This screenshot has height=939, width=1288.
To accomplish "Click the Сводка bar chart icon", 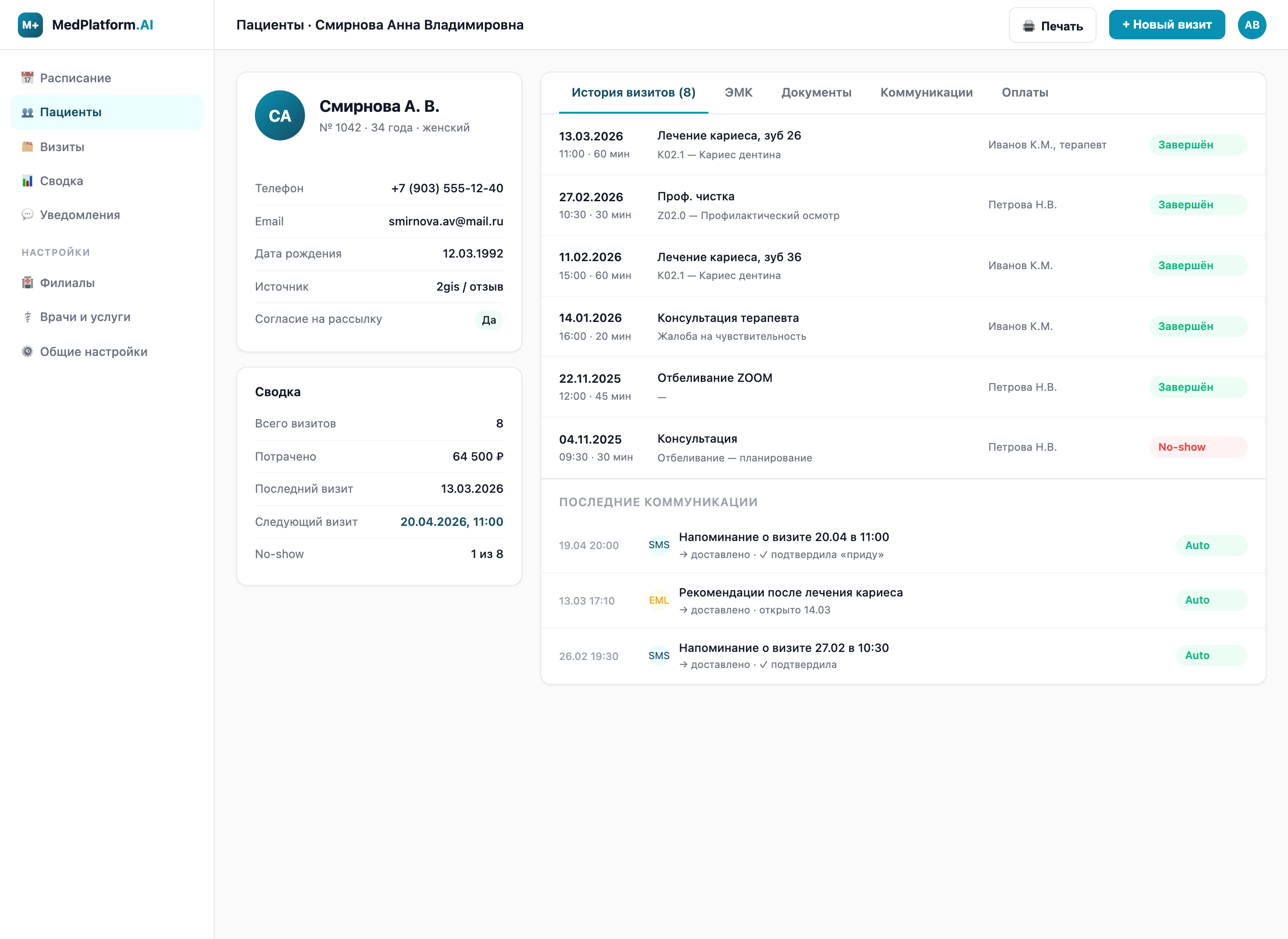I will pyautogui.click(x=27, y=181).
